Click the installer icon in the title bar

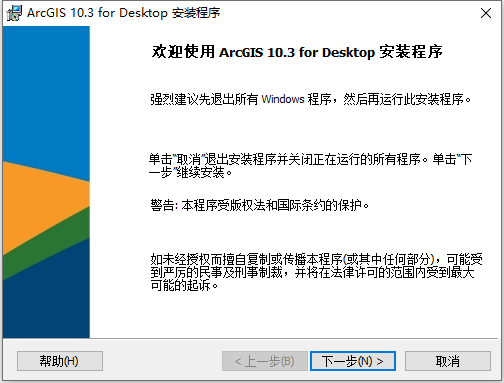(x=14, y=13)
